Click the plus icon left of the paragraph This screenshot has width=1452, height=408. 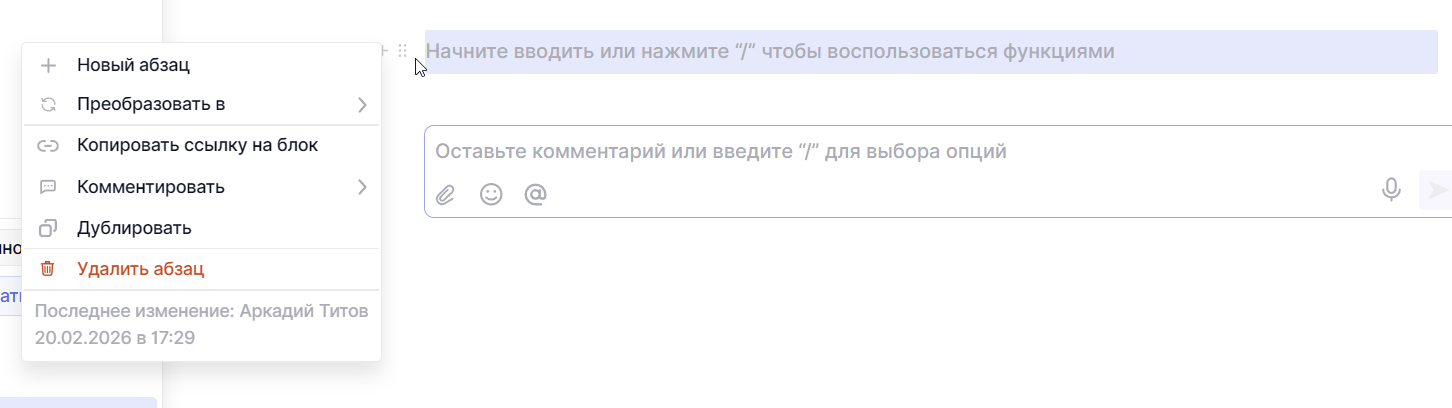[x=384, y=51]
